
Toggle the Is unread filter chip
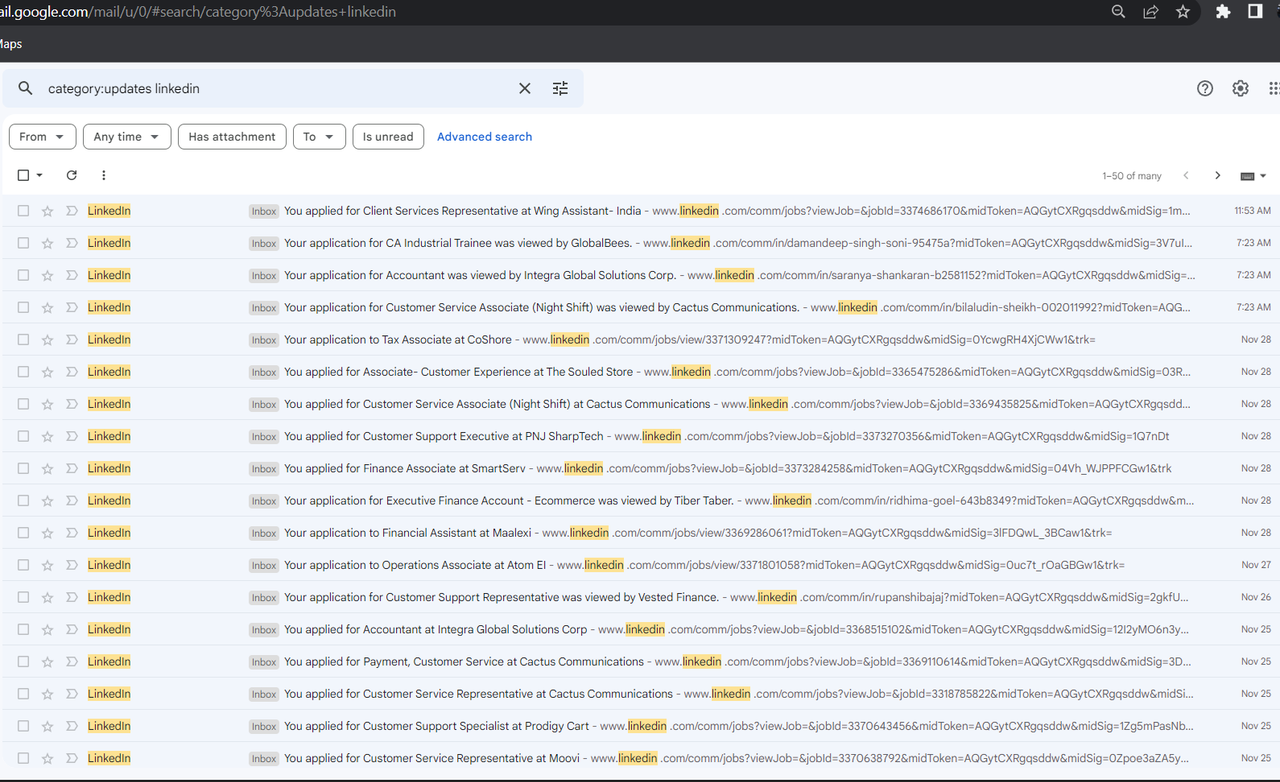tap(388, 137)
